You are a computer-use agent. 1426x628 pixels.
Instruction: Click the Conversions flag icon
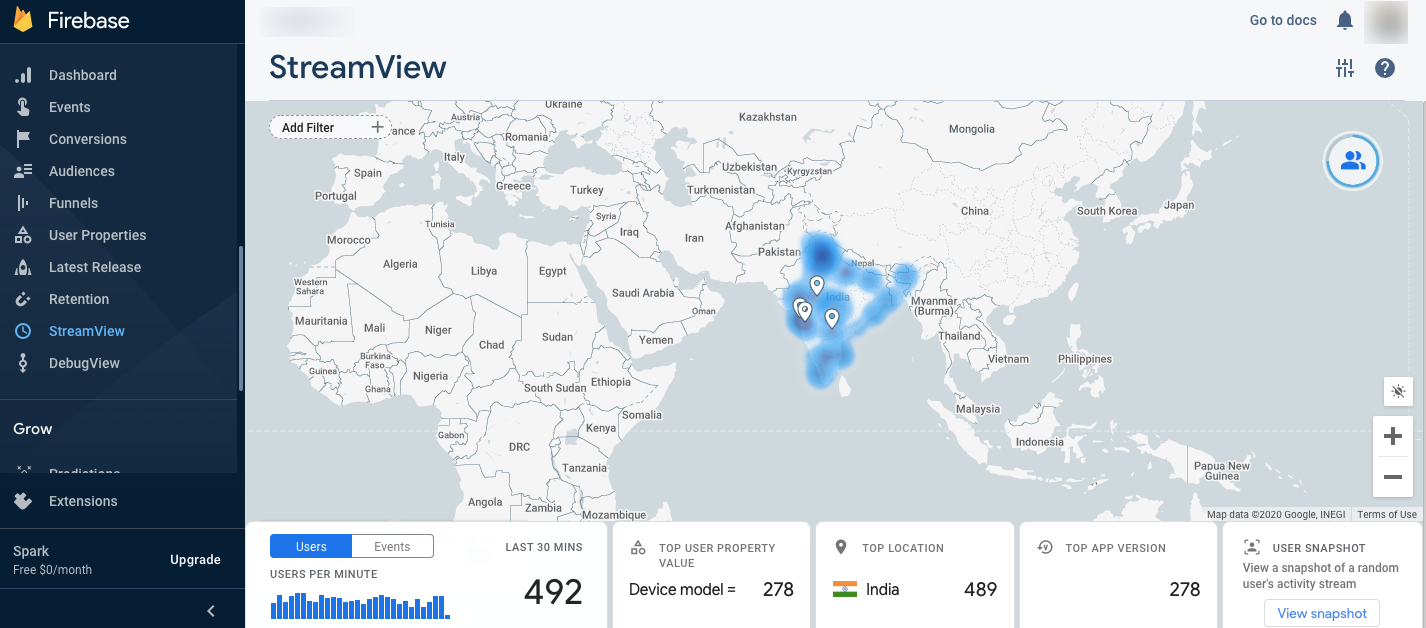tap(23, 139)
